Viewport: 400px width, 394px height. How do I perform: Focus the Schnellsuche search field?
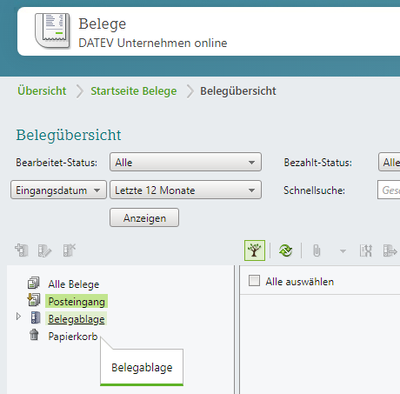389,190
